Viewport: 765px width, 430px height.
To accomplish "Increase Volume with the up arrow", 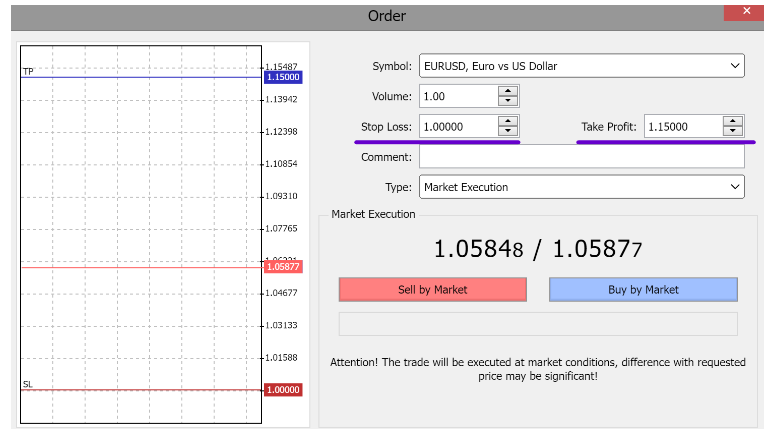I will pos(508,91).
